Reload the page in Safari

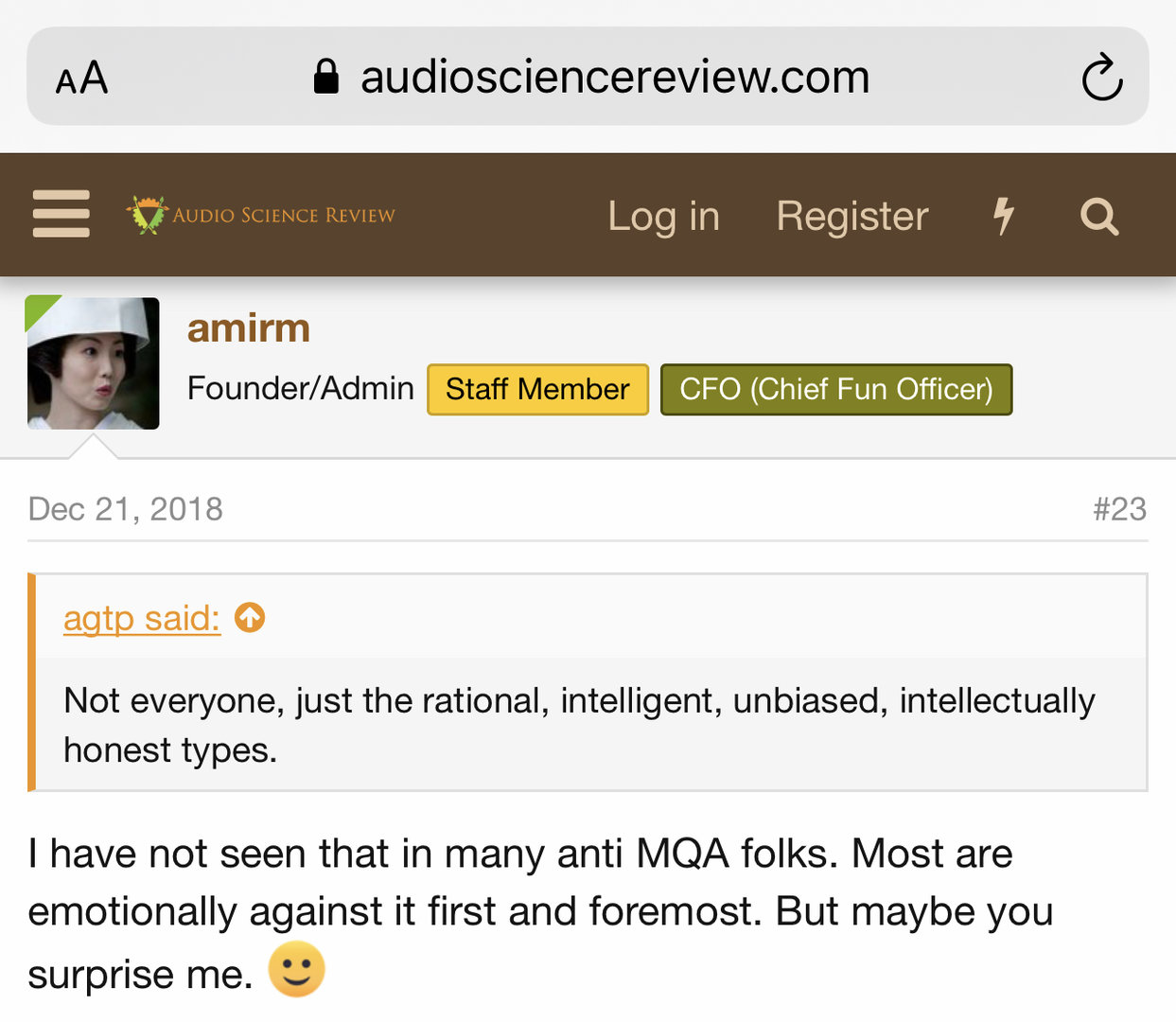[x=1101, y=78]
